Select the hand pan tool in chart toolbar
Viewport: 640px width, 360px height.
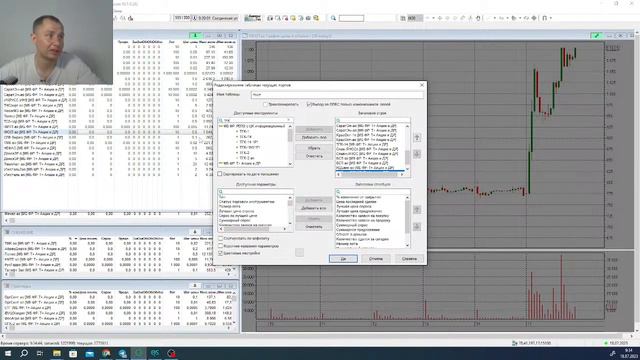click(478, 18)
